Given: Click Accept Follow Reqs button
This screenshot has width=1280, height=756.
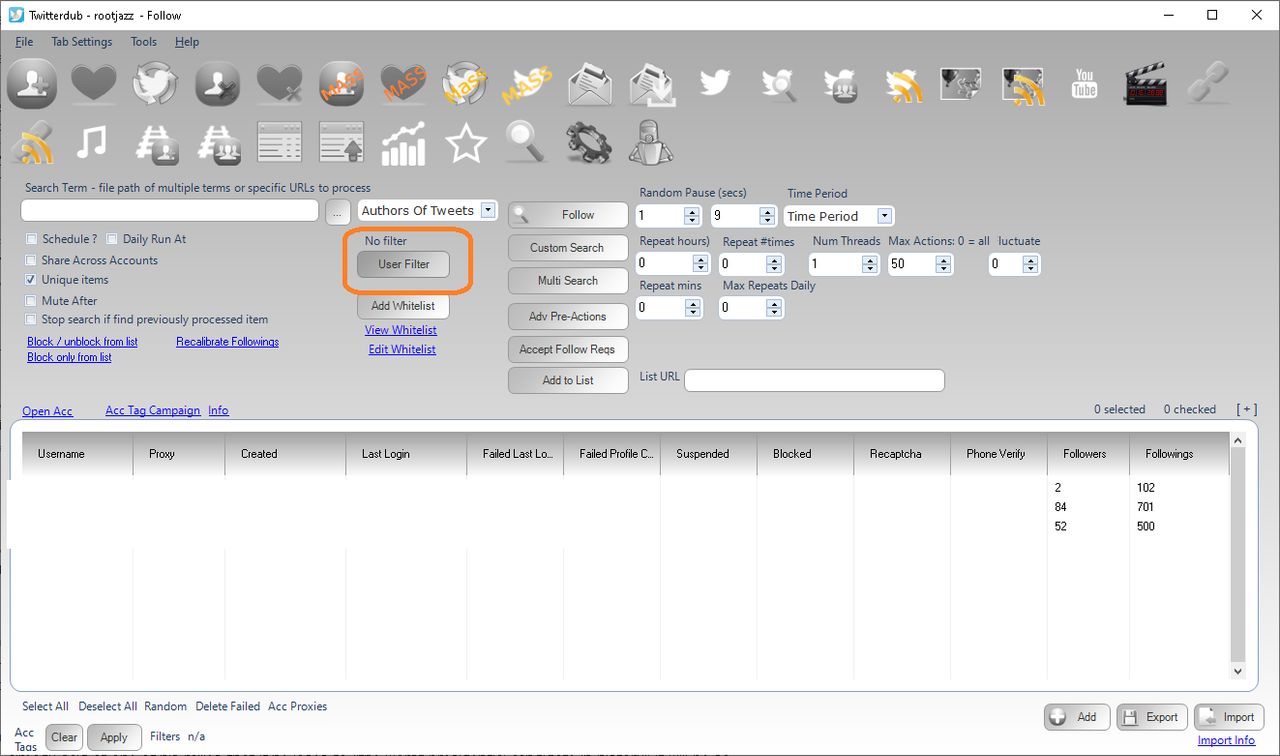Looking at the screenshot, I should [x=567, y=350].
